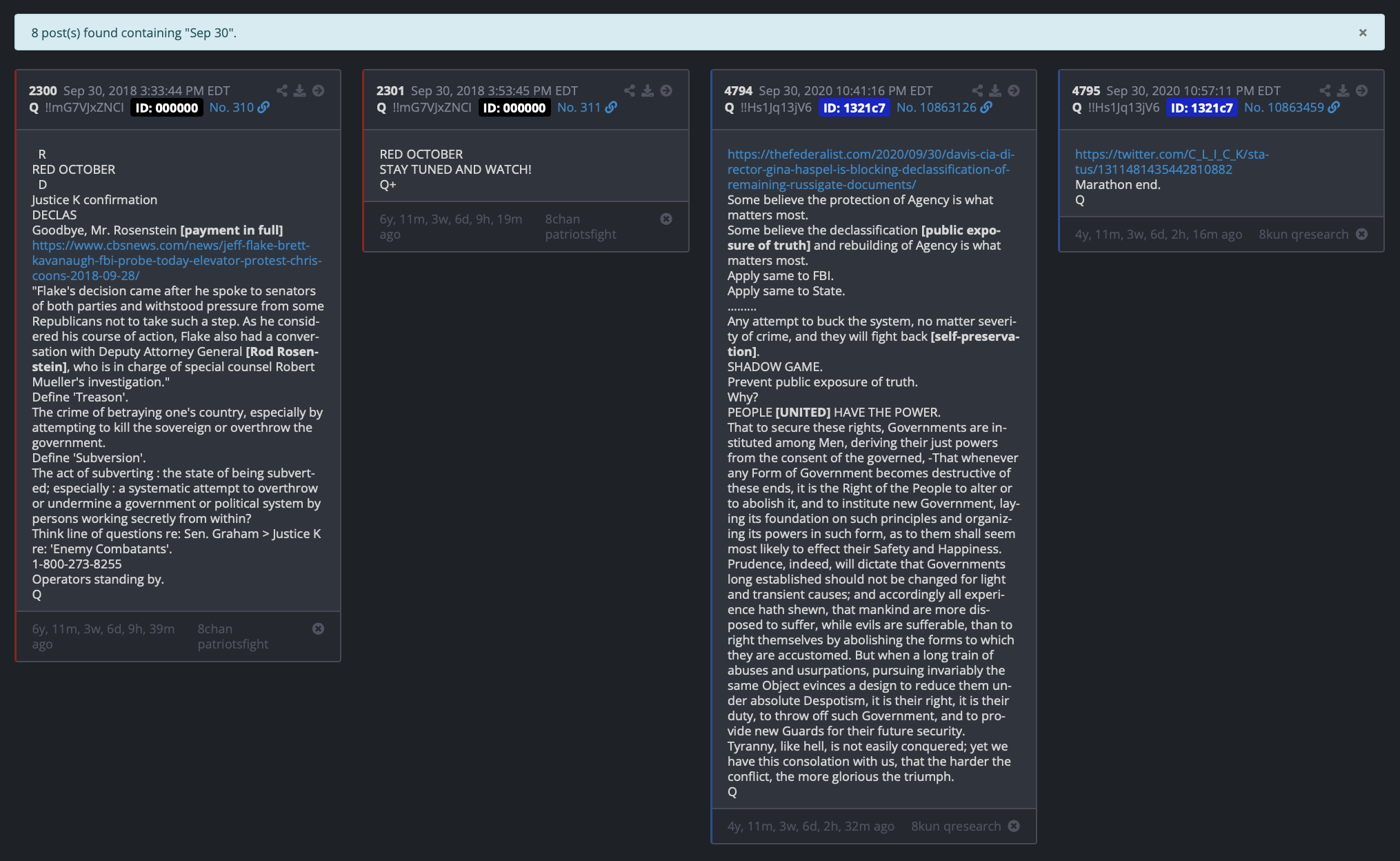1400x861 pixels.
Task: Remove post 2301 with its footer X icon
Action: tap(666, 219)
